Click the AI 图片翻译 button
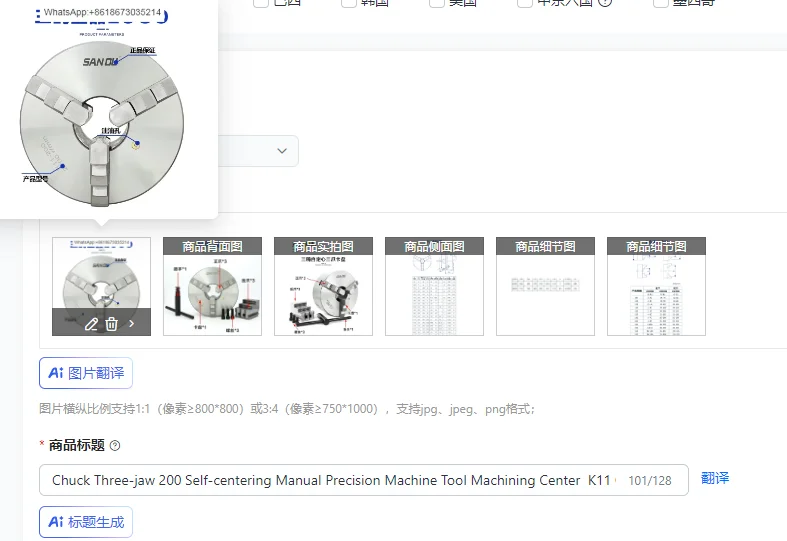This screenshot has height=541, width=787. pos(86,373)
